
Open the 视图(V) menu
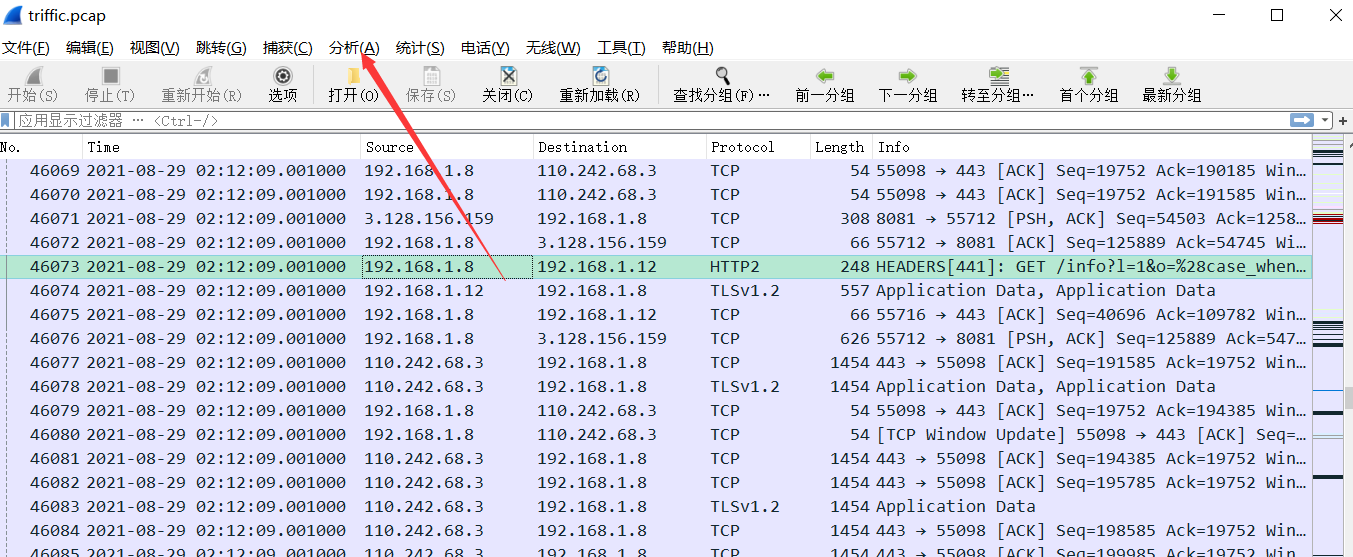[x=155, y=48]
